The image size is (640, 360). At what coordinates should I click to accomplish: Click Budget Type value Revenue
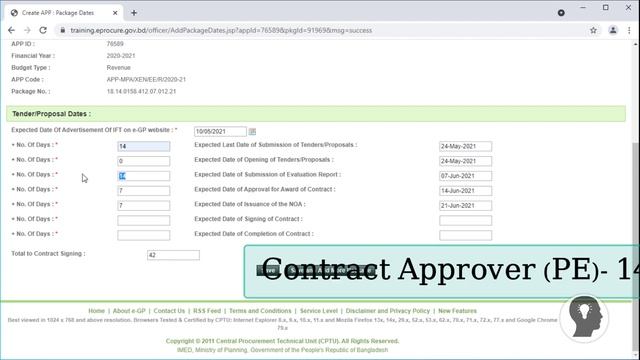click(x=119, y=68)
